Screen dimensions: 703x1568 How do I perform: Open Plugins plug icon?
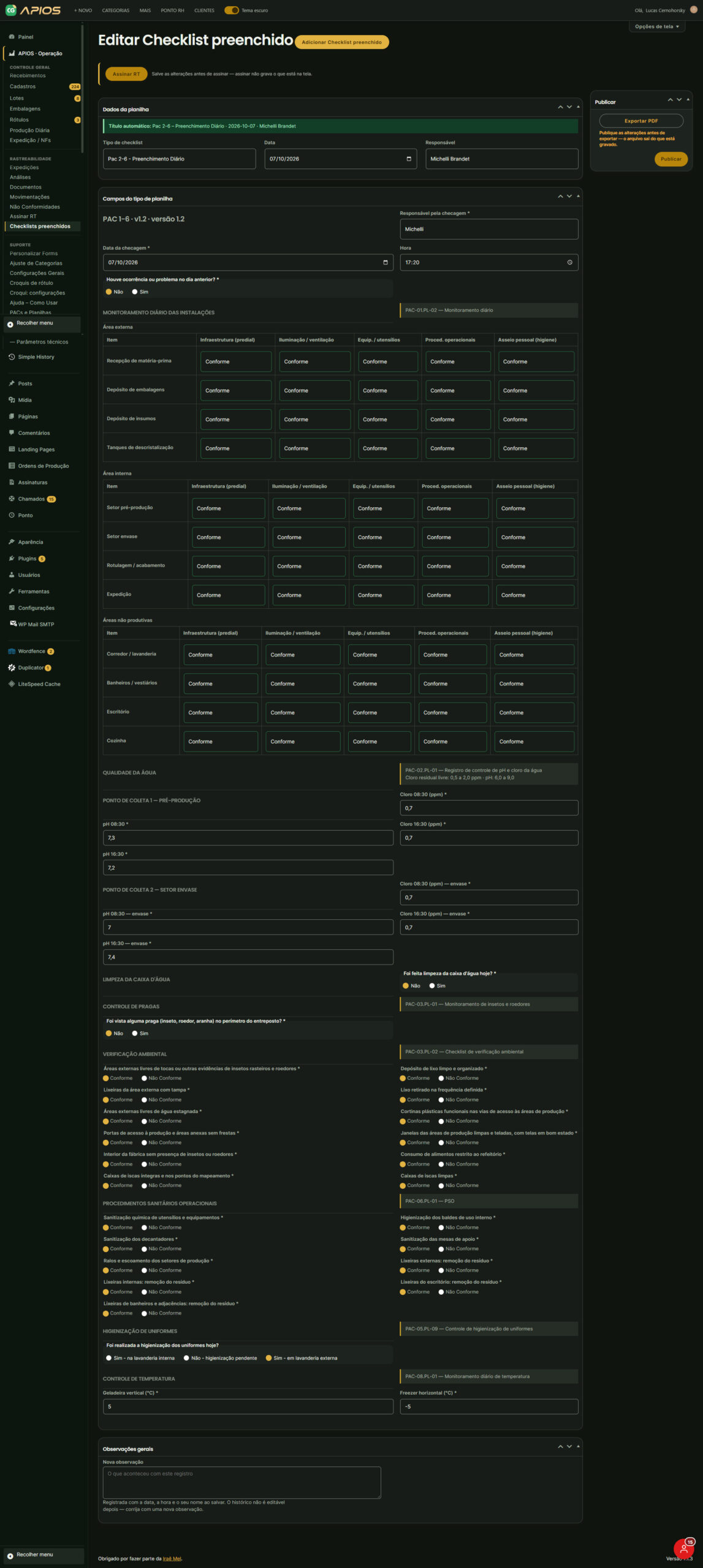pos(12,559)
